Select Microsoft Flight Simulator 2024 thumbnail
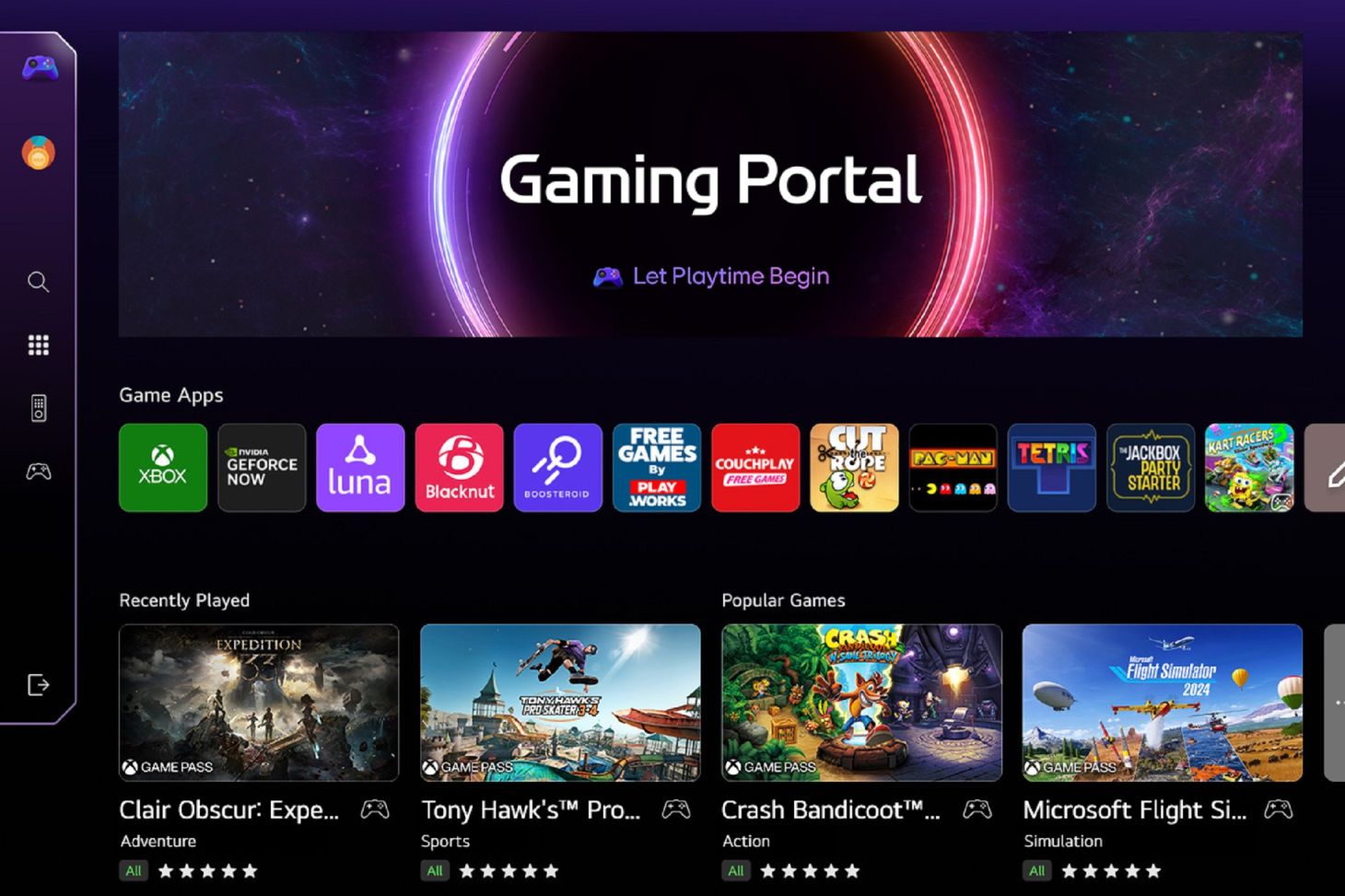Screen dimensions: 1345x896 pyautogui.click(x=1163, y=703)
